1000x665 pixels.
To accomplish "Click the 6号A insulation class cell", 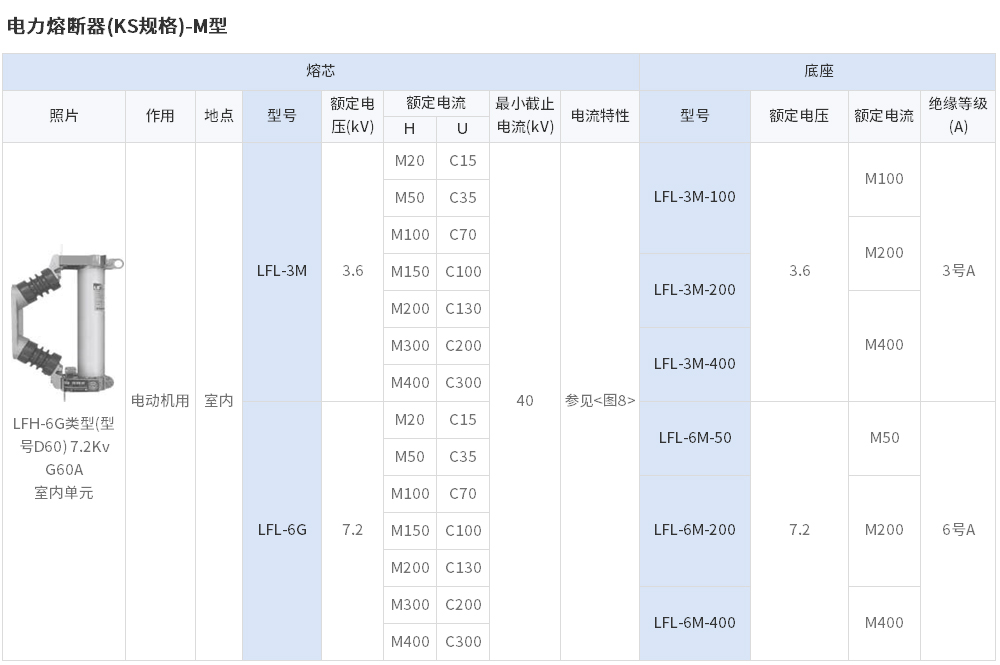I will [958, 530].
